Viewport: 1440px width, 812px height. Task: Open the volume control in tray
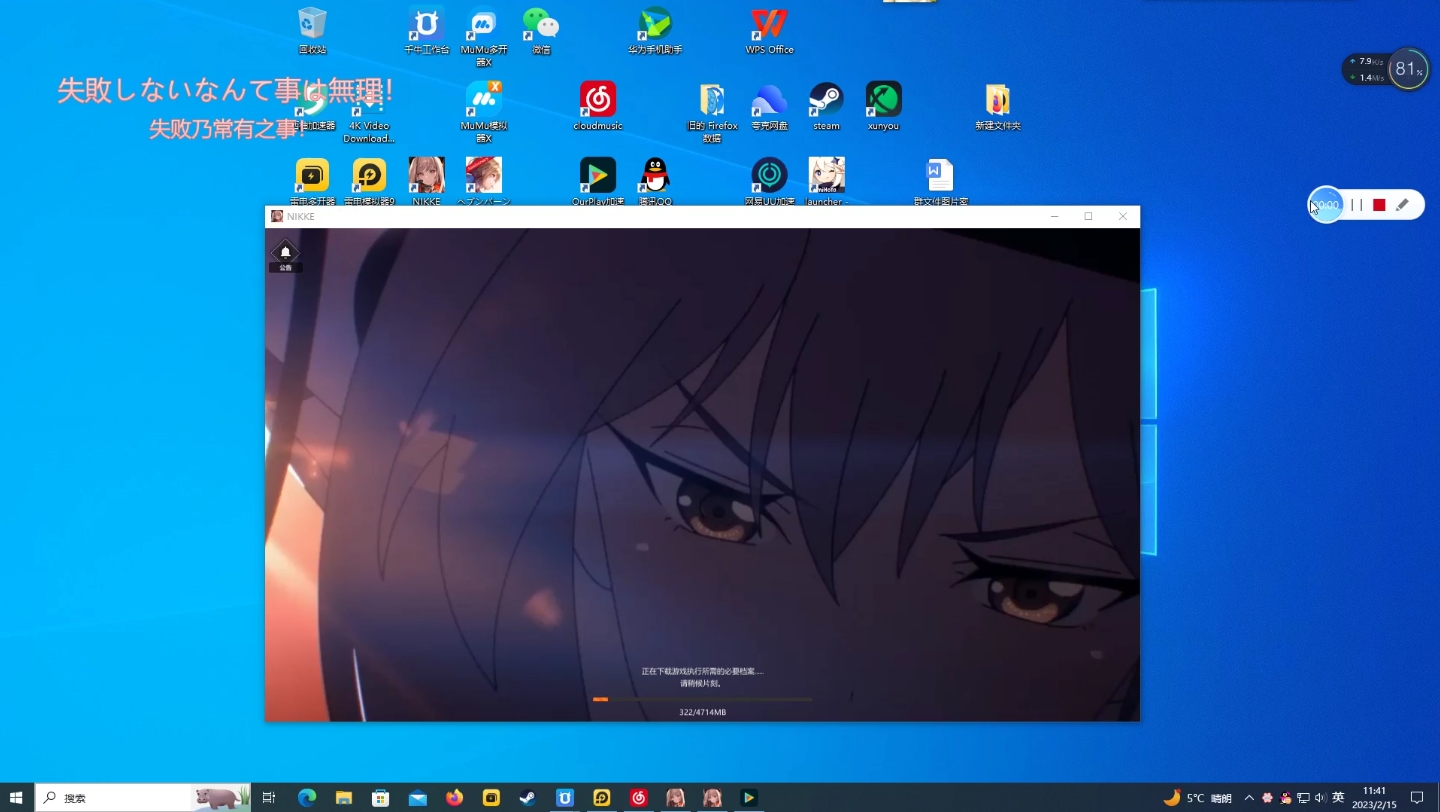[x=1320, y=797]
